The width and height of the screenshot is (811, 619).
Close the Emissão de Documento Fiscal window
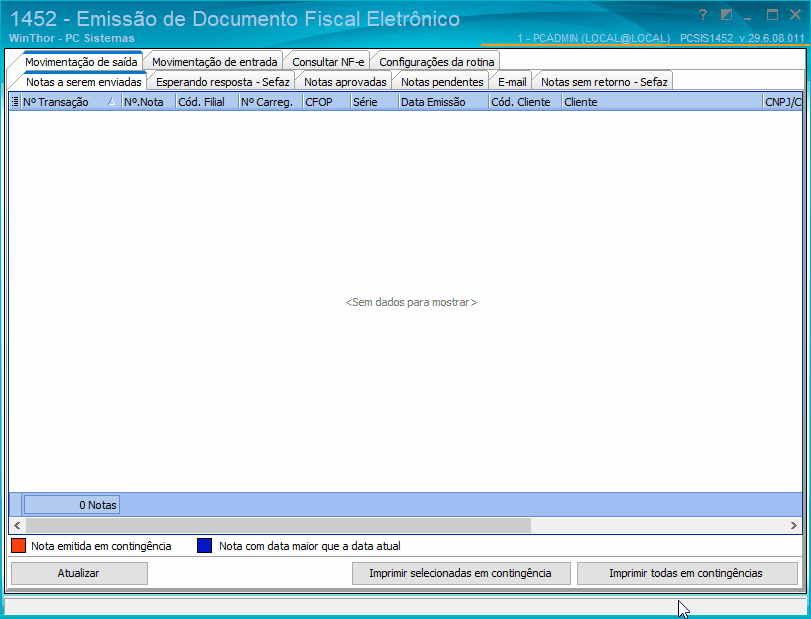pyautogui.click(x=795, y=14)
